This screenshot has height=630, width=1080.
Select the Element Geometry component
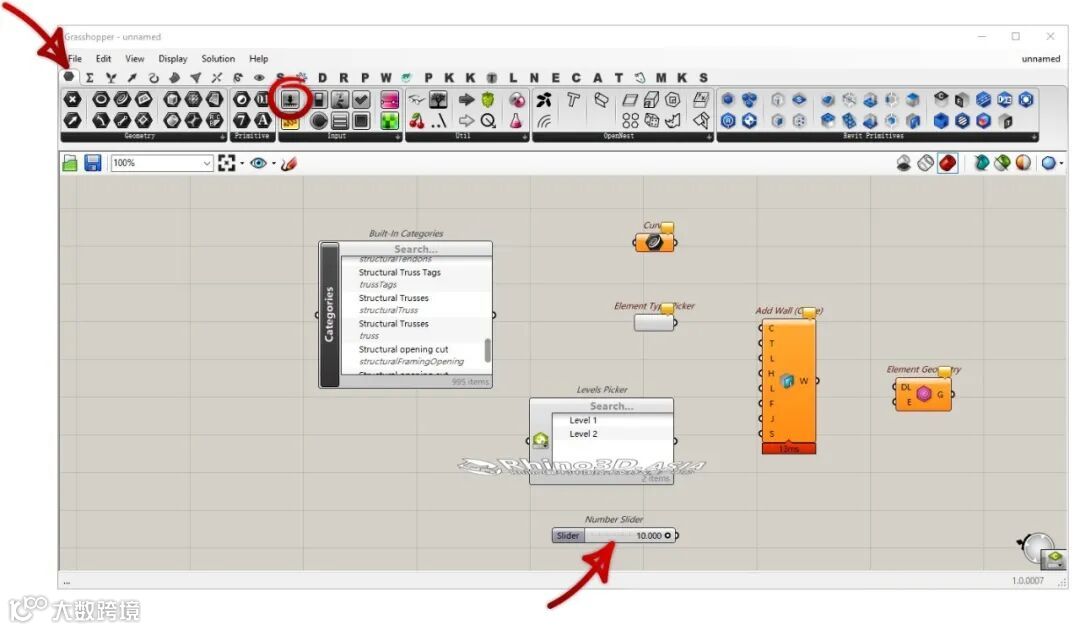click(x=924, y=394)
